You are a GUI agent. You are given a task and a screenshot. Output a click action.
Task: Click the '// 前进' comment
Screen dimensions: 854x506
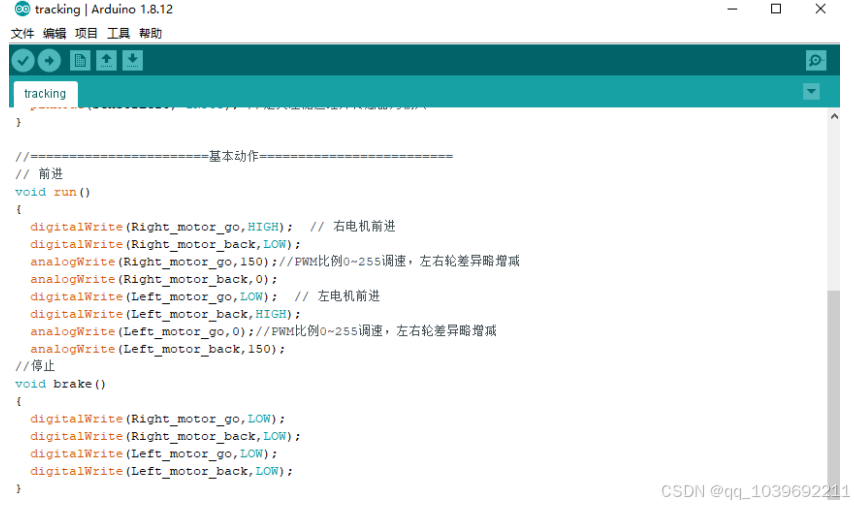coord(39,174)
